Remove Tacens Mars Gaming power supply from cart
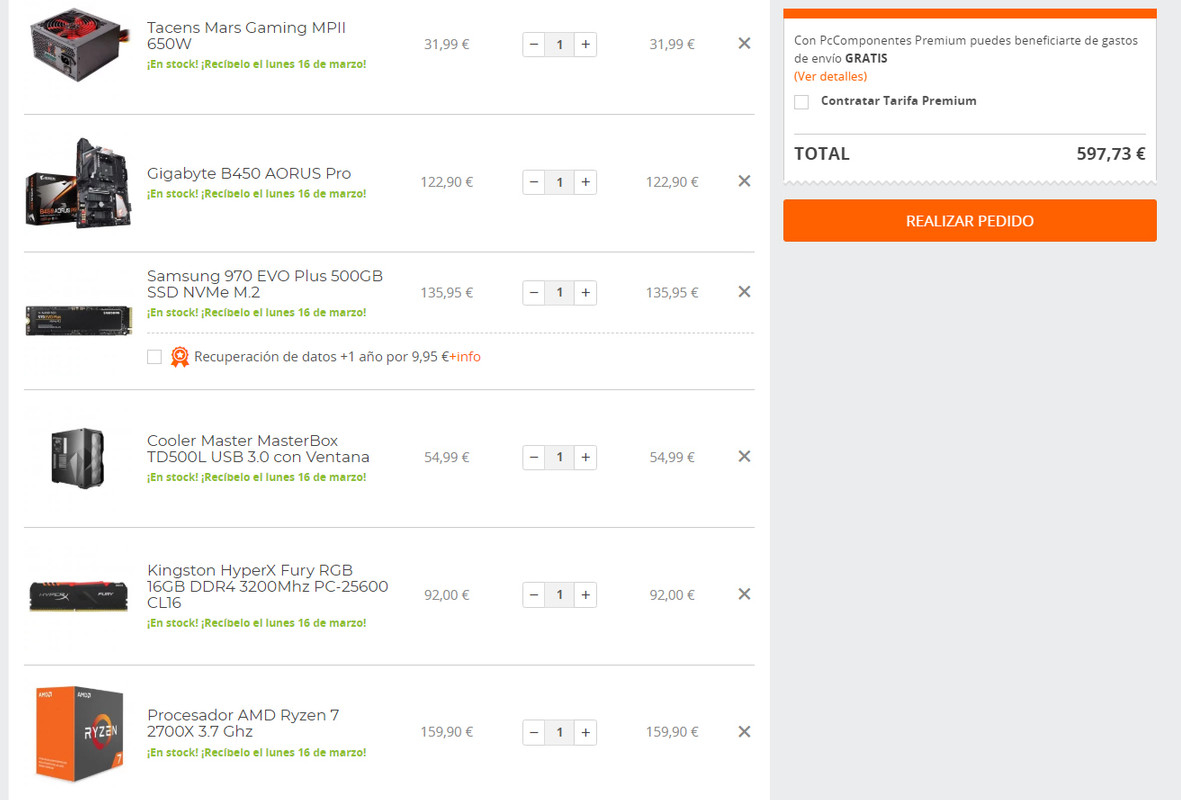 pyautogui.click(x=744, y=44)
